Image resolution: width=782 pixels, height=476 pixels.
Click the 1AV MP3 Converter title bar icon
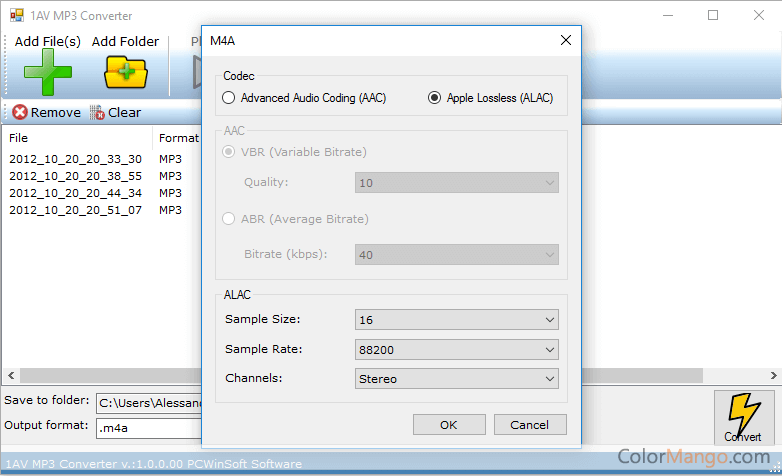[16, 16]
